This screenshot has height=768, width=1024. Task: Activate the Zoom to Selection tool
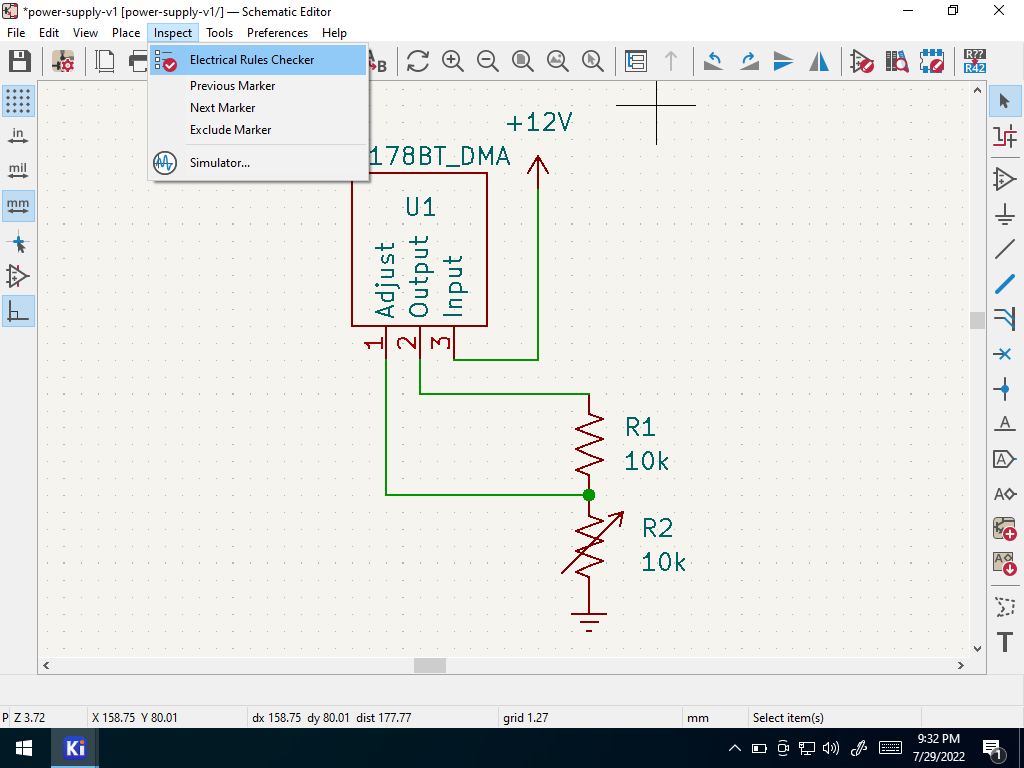click(x=592, y=61)
